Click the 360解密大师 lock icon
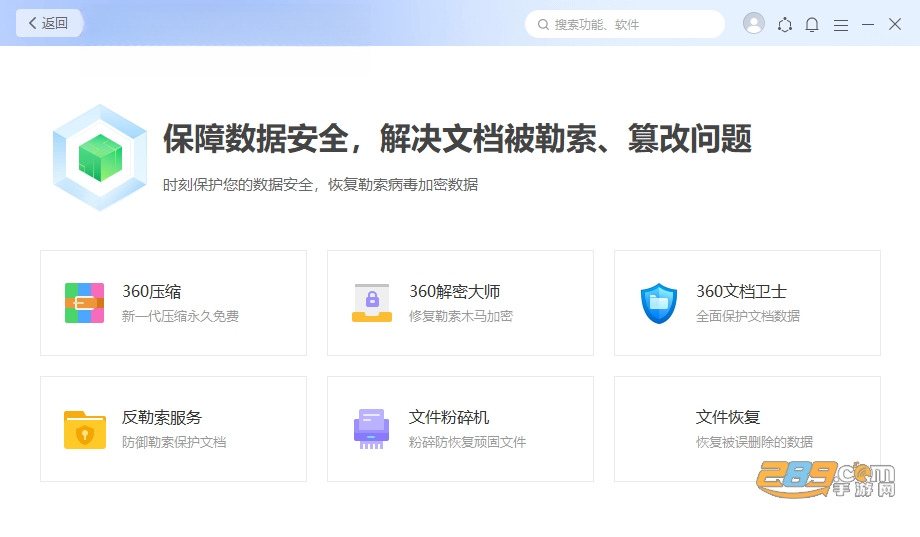 [x=371, y=303]
